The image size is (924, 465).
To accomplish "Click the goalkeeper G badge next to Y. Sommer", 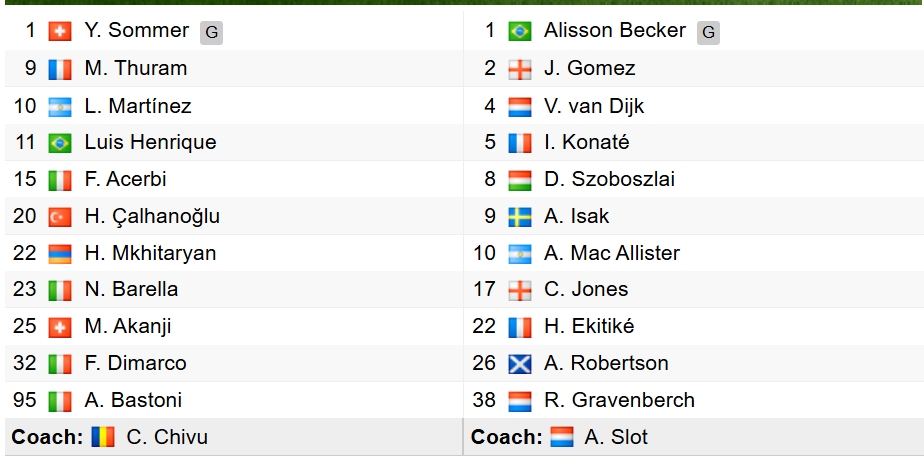I will tap(211, 32).
